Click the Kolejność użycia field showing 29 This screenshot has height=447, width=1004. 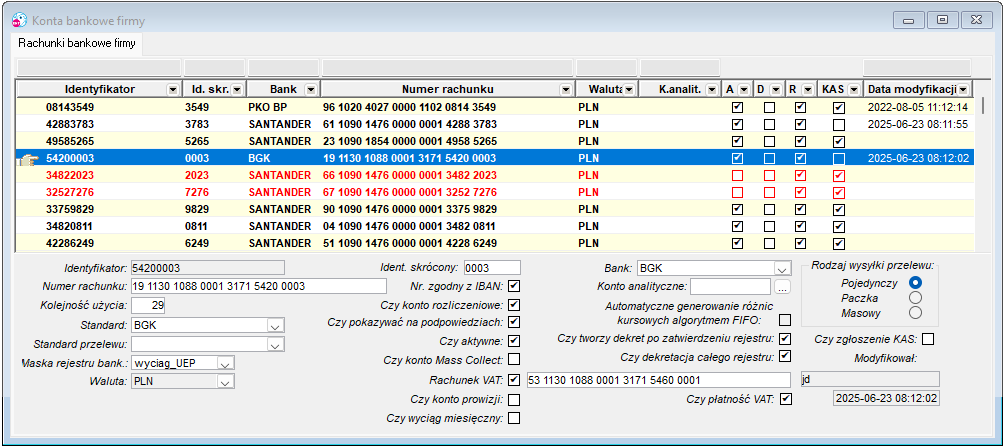click(148, 305)
